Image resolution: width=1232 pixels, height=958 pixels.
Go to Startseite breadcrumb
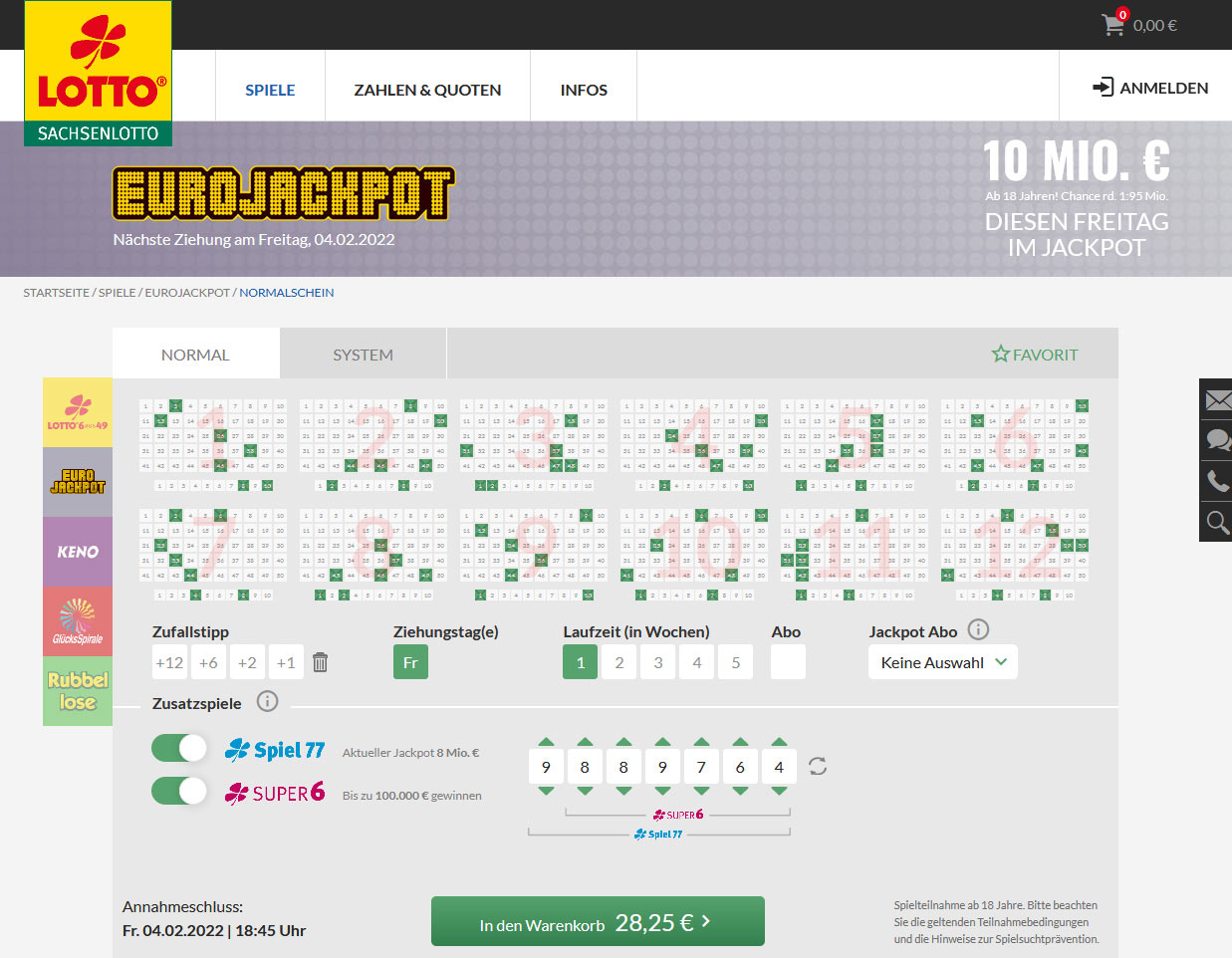pyautogui.click(x=57, y=293)
